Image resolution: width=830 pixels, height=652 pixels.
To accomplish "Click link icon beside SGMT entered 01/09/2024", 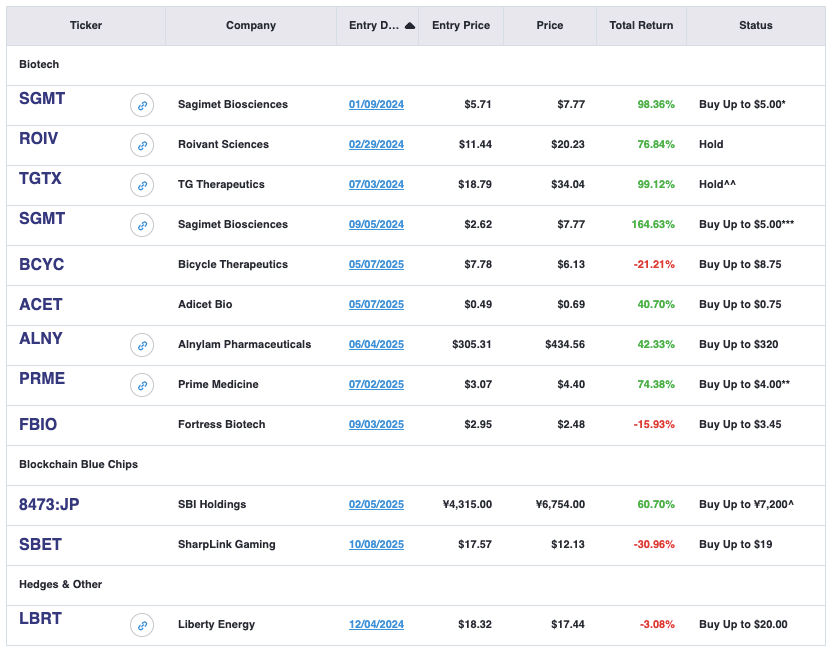I will [142, 105].
